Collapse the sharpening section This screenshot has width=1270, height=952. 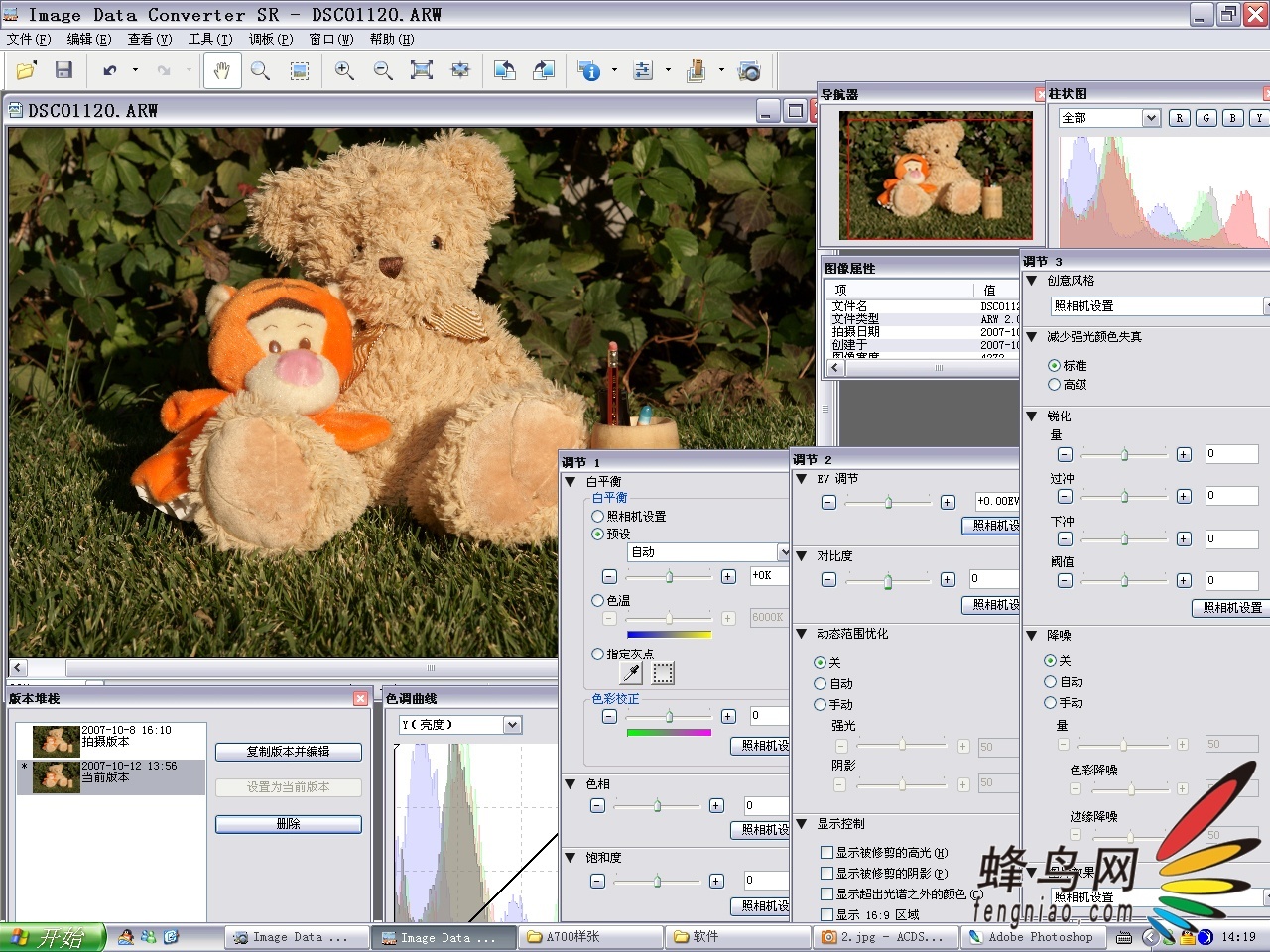tap(1032, 416)
